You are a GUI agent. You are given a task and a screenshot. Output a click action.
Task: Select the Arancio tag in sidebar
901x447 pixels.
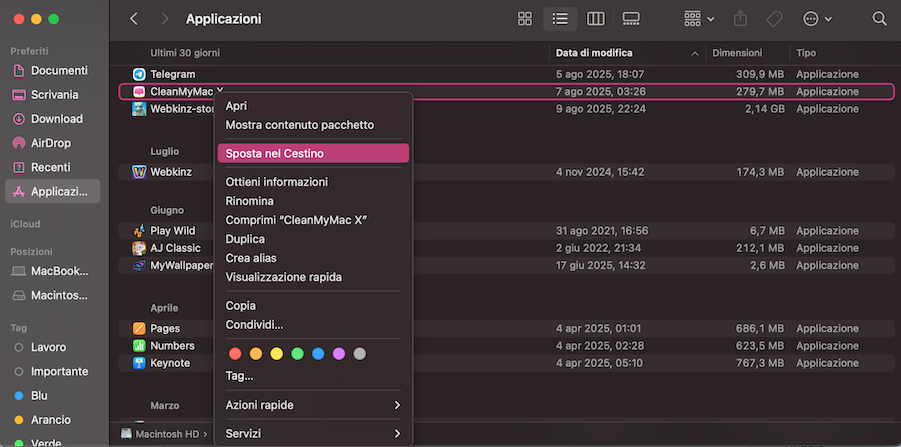point(53,420)
